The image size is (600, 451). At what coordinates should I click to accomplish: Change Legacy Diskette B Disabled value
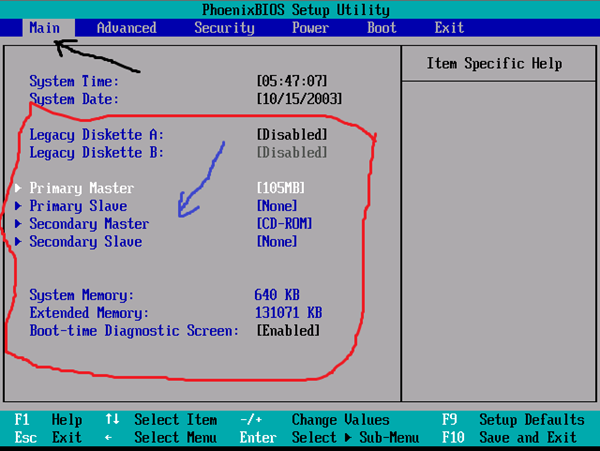(x=292, y=153)
